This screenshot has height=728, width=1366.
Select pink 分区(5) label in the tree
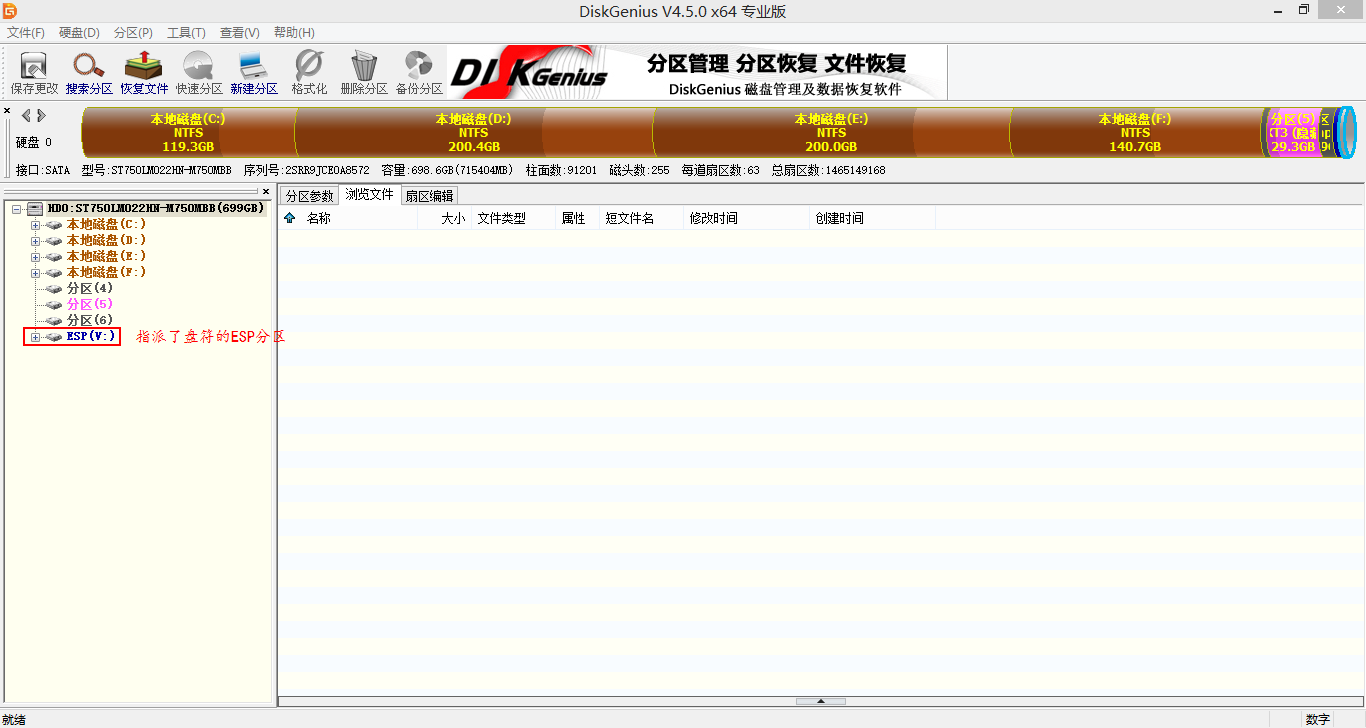pos(90,305)
